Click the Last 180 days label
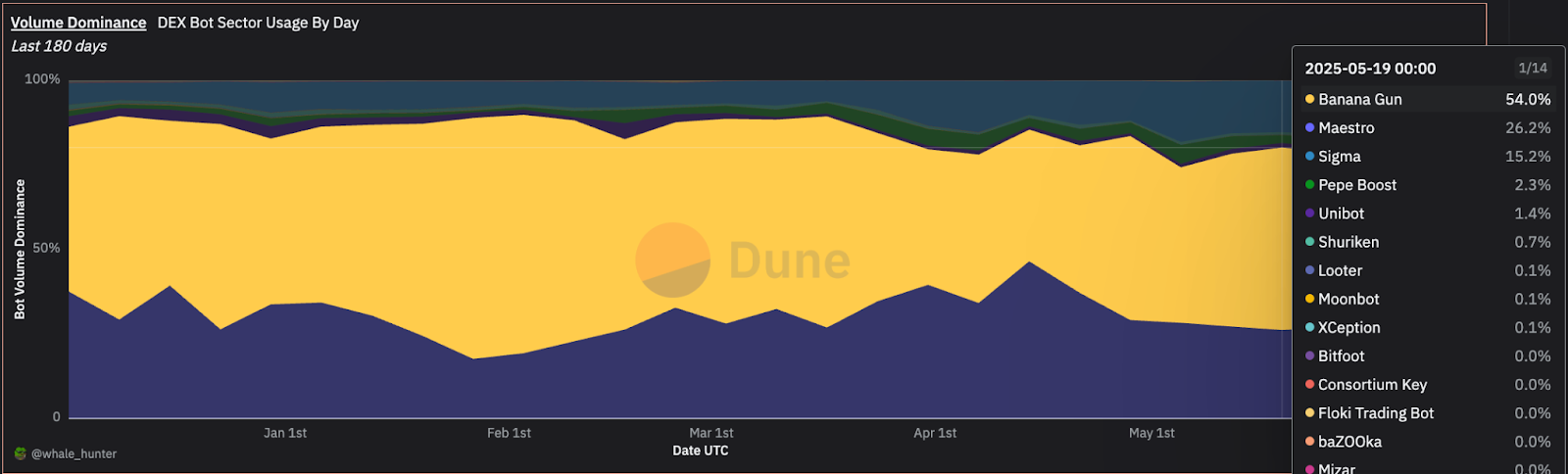The width and height of the screenshot is (1568, 474). tap(59, 46)
